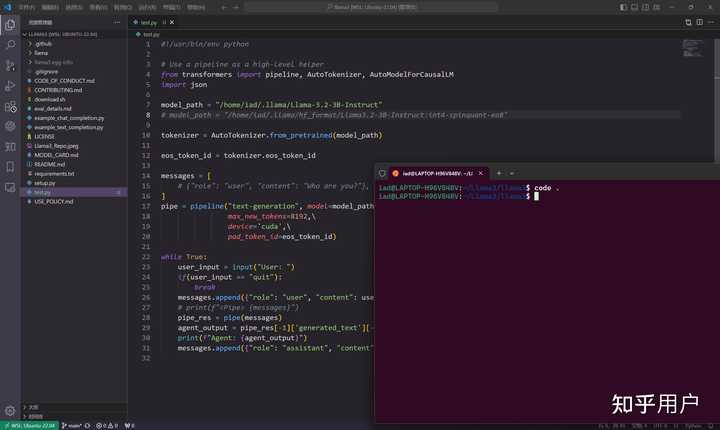
Task: Click the new tab plus in terminal
Action: (499, 173)
